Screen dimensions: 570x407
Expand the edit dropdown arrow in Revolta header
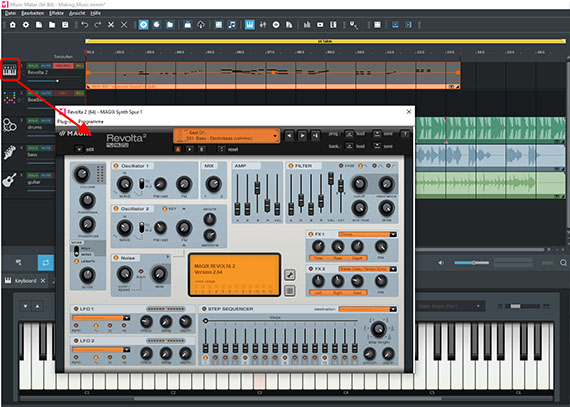coord(79,149)
